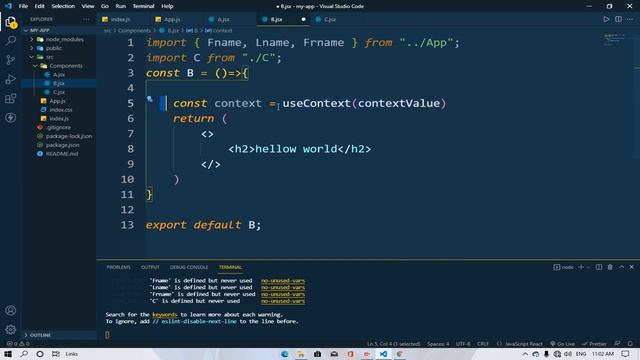
Task: Click the Go Live status bar button
Action: pyautogui.click(x=562, y=344)
